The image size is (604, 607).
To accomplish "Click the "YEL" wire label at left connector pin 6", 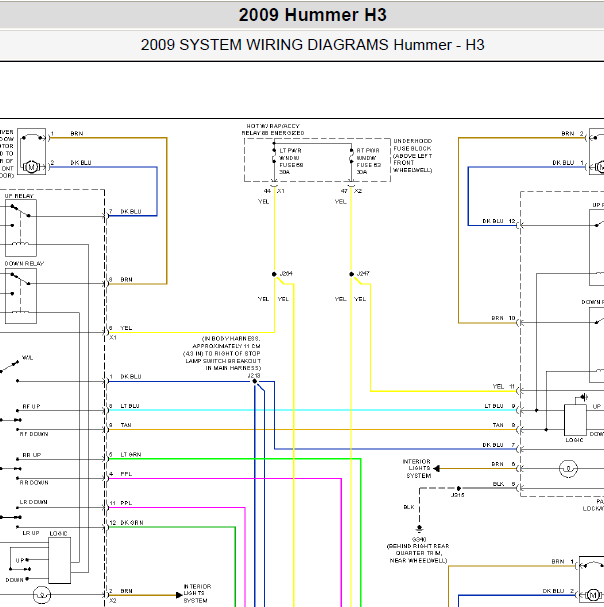I will 126,328.
